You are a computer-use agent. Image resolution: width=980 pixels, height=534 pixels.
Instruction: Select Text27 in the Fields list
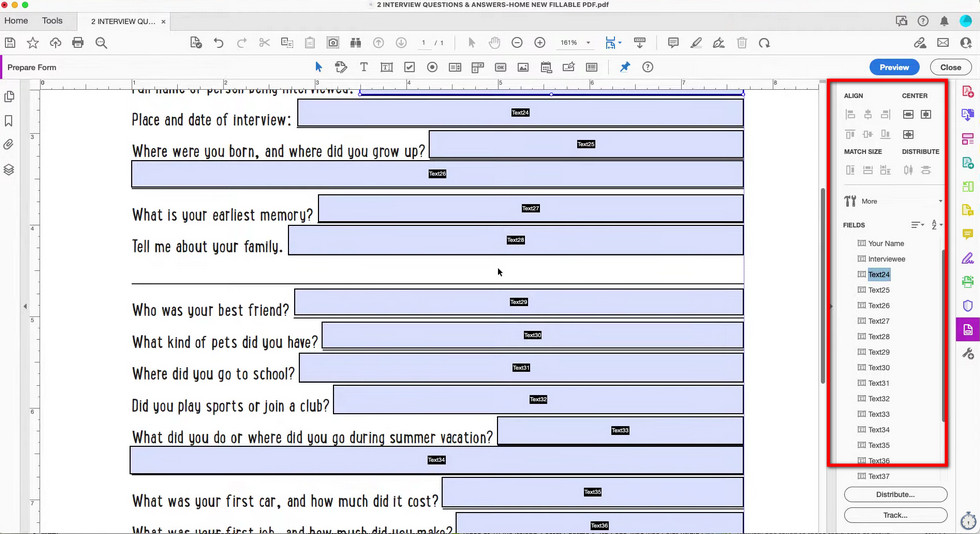(x=878, y=321)
